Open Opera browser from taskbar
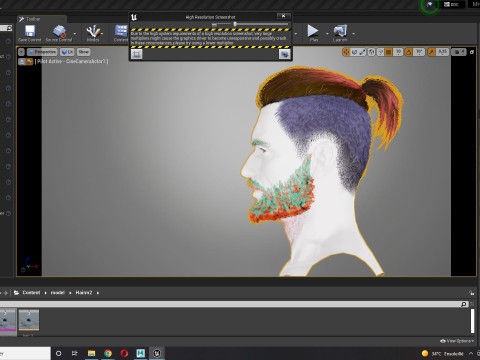 pyautogui.click(x=124, y=353)
